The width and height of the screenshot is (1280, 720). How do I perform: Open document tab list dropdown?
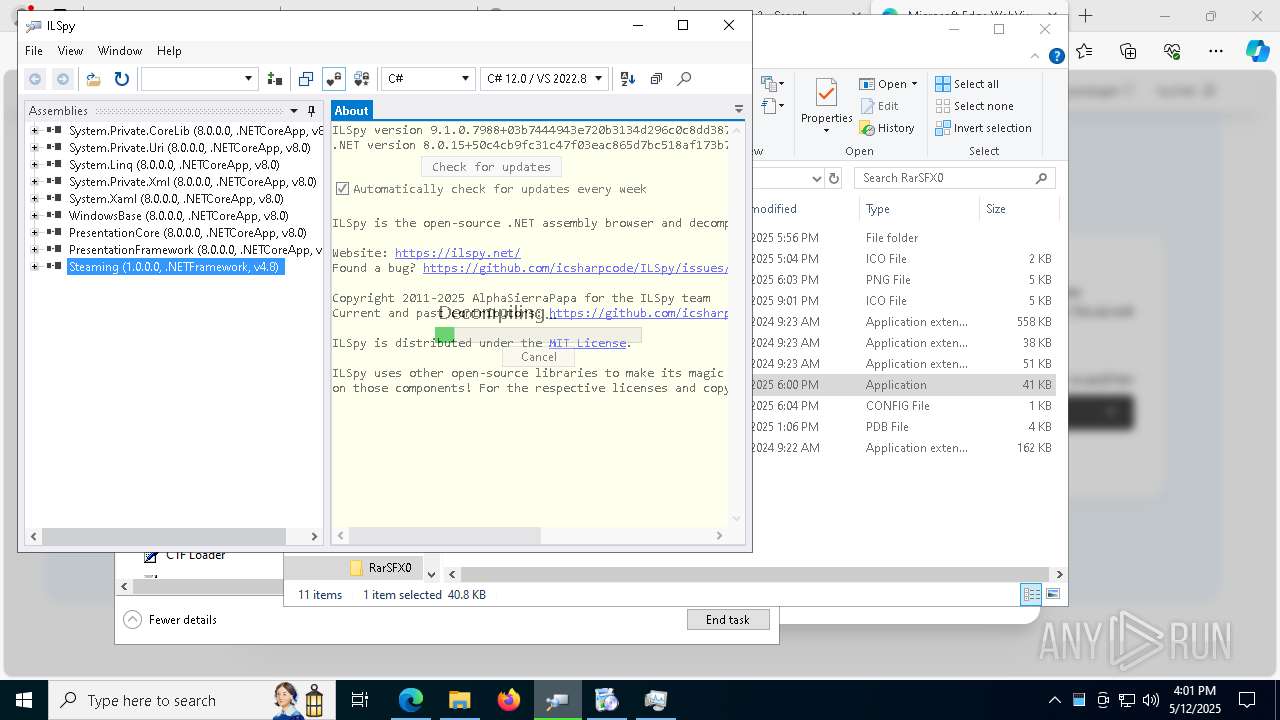pyautogui.click(x=739, y=110)
